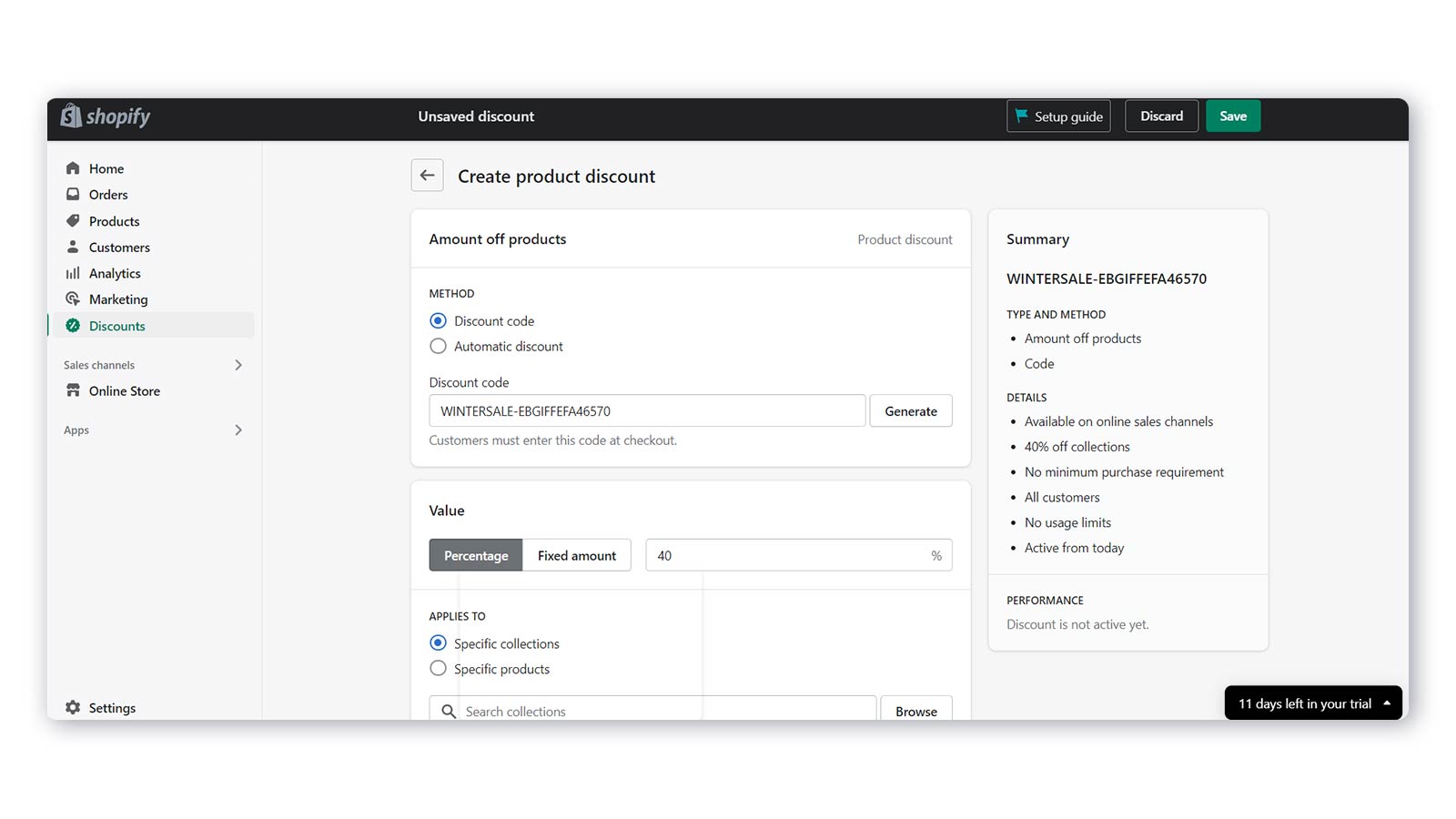Click the Online Store storefront icon
The height and width of the screenshot is (819, 1456).
[73, 390]
